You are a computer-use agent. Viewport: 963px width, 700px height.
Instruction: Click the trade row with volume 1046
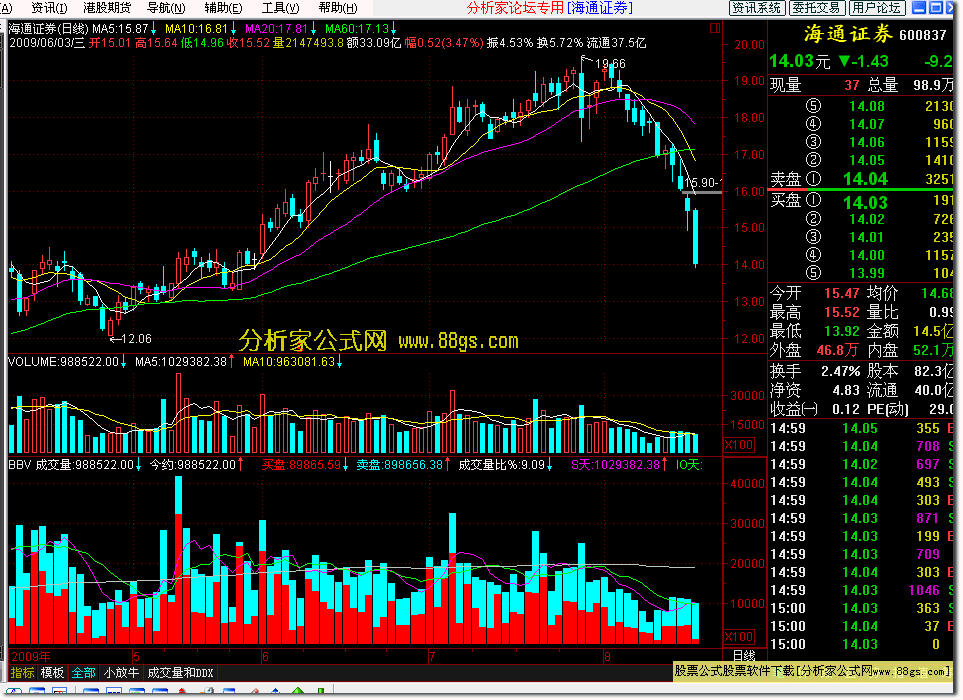861,590
